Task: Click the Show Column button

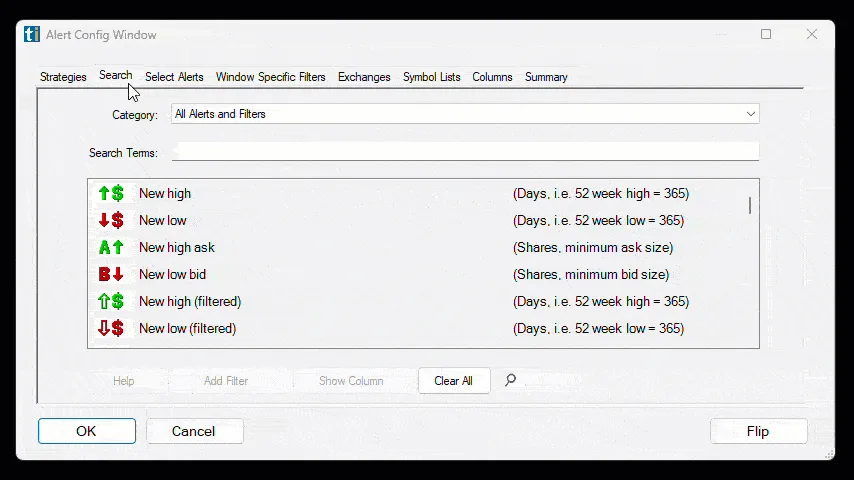Action: pyautogui.click(x=351, y=381)
